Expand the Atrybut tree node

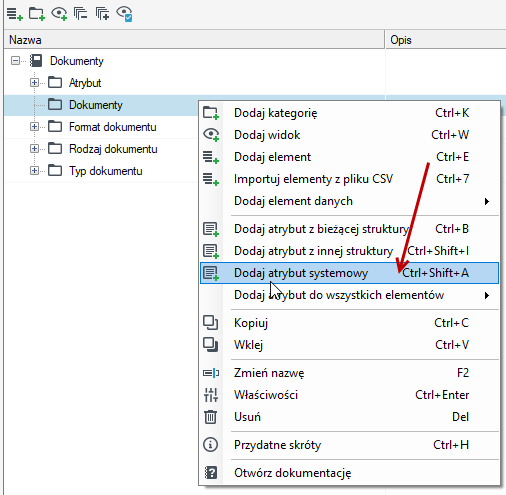pos(34,82)
